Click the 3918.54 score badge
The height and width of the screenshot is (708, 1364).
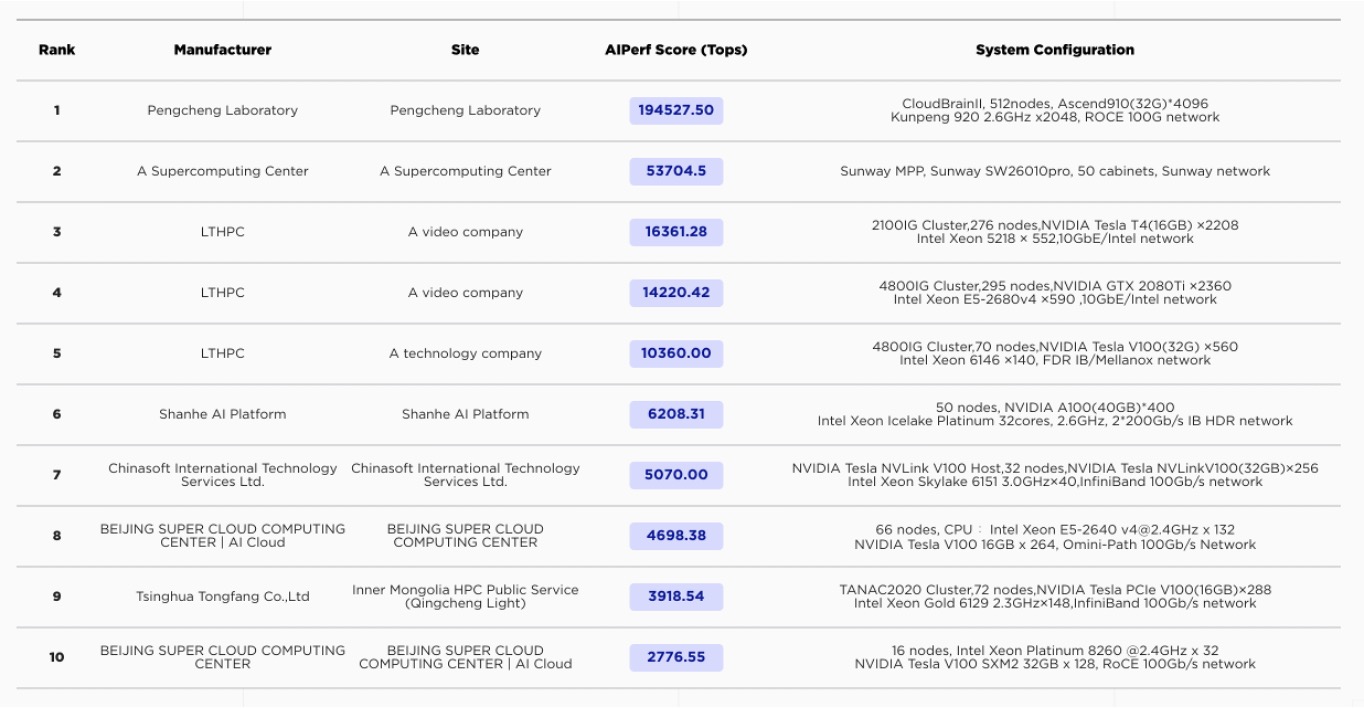(676, 597)
